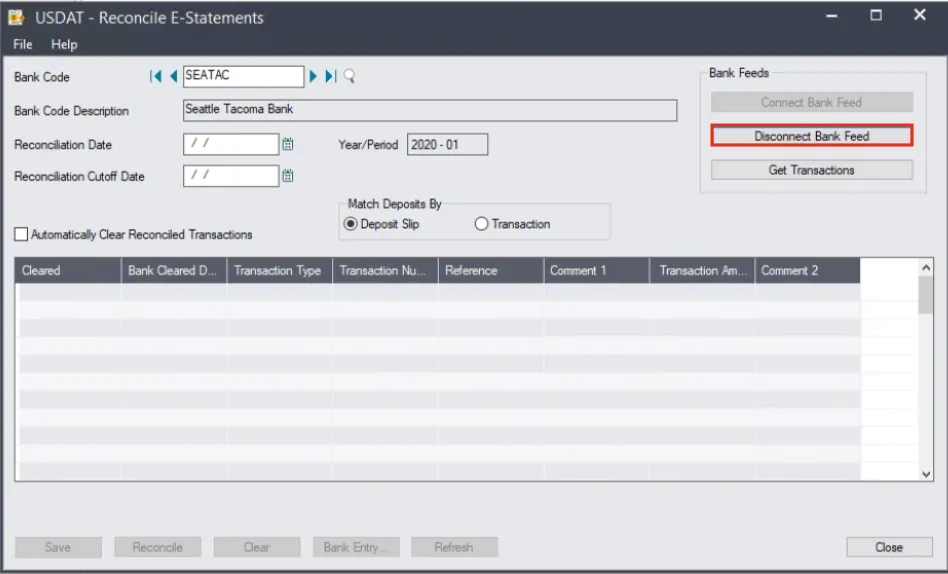Click the Bank Entry button
This screenshot has height=574, width=948.
tap(356, 547)
